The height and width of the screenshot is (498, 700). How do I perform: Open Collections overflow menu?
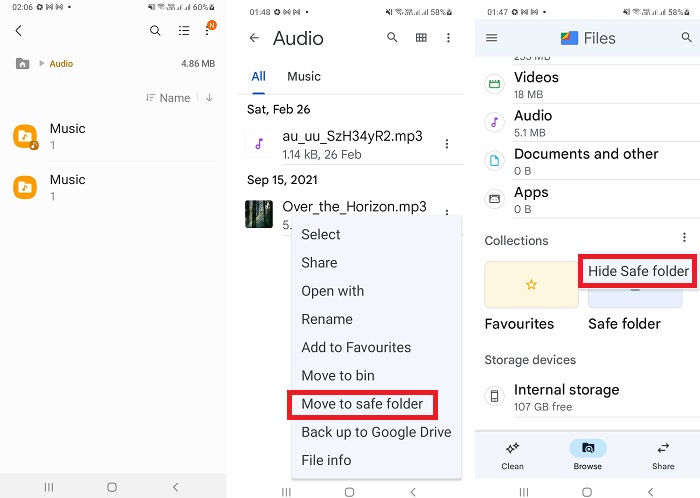click(684, 237)
